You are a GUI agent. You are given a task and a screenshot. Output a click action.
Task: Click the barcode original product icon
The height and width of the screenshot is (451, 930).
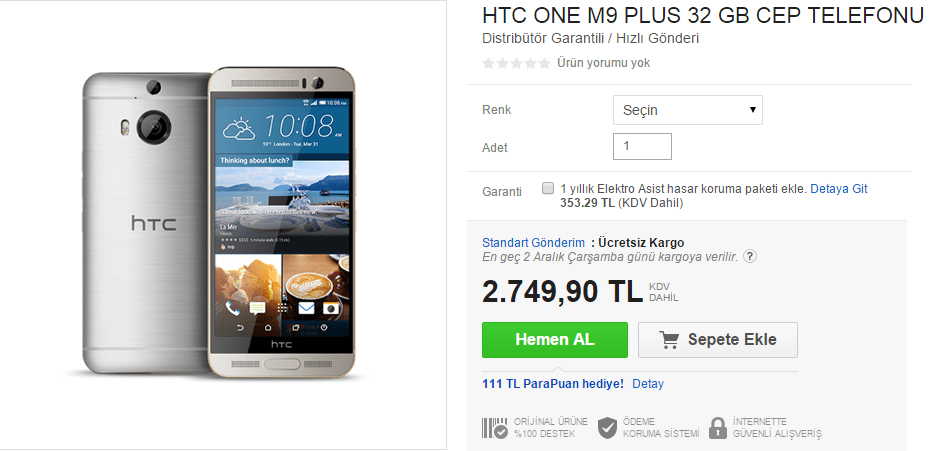pos(495,427)
